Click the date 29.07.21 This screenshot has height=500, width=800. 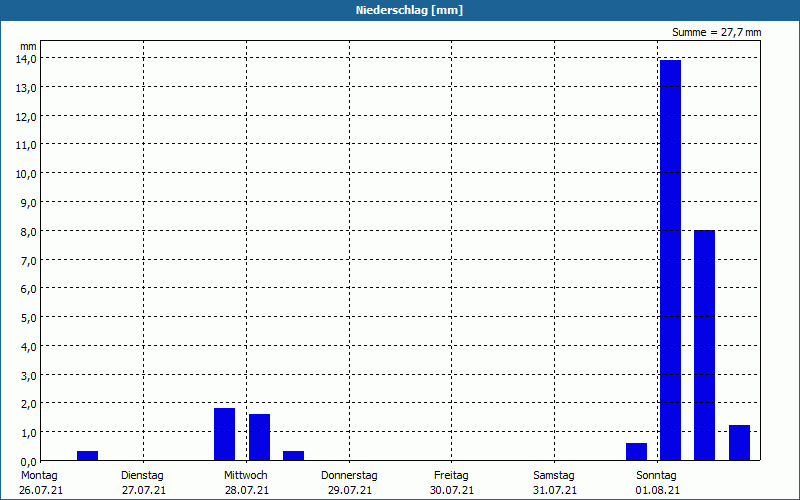click(349, 491)
